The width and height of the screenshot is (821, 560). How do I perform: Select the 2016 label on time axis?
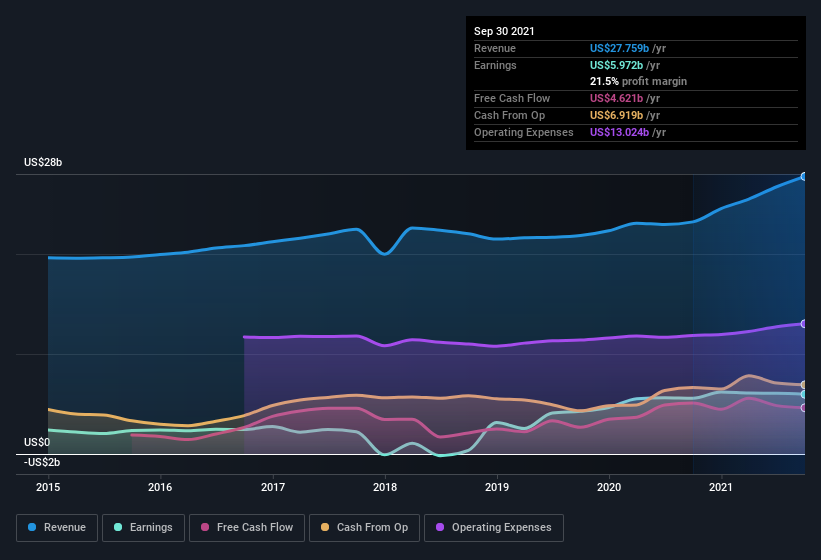tap(160, 487)
